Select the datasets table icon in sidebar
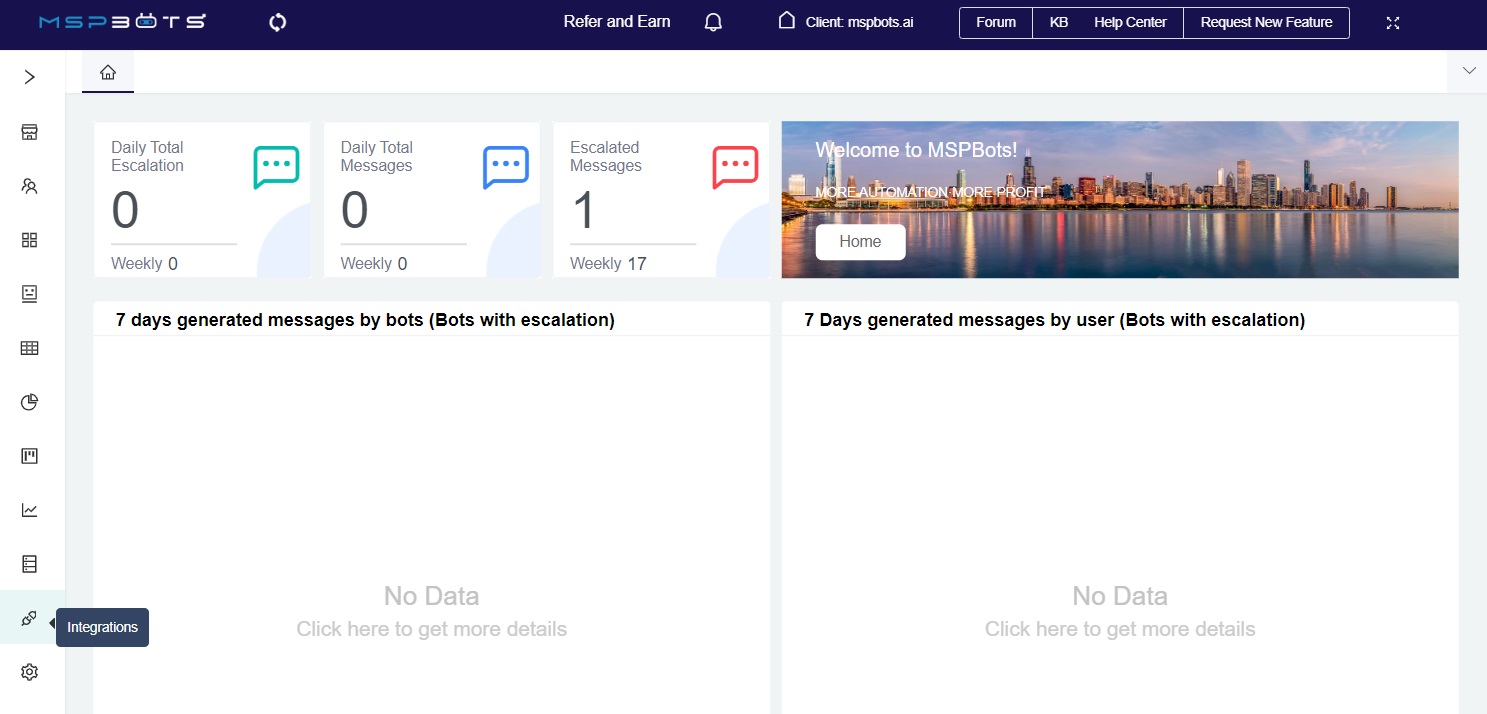 [29, 348]
